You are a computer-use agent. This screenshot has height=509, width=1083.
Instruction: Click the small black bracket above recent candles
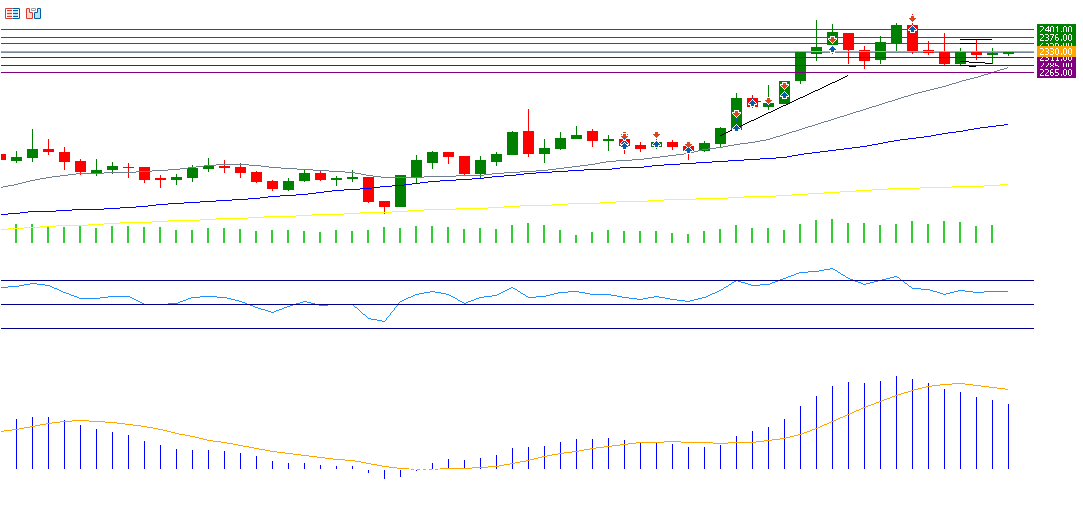pos(975,40)
